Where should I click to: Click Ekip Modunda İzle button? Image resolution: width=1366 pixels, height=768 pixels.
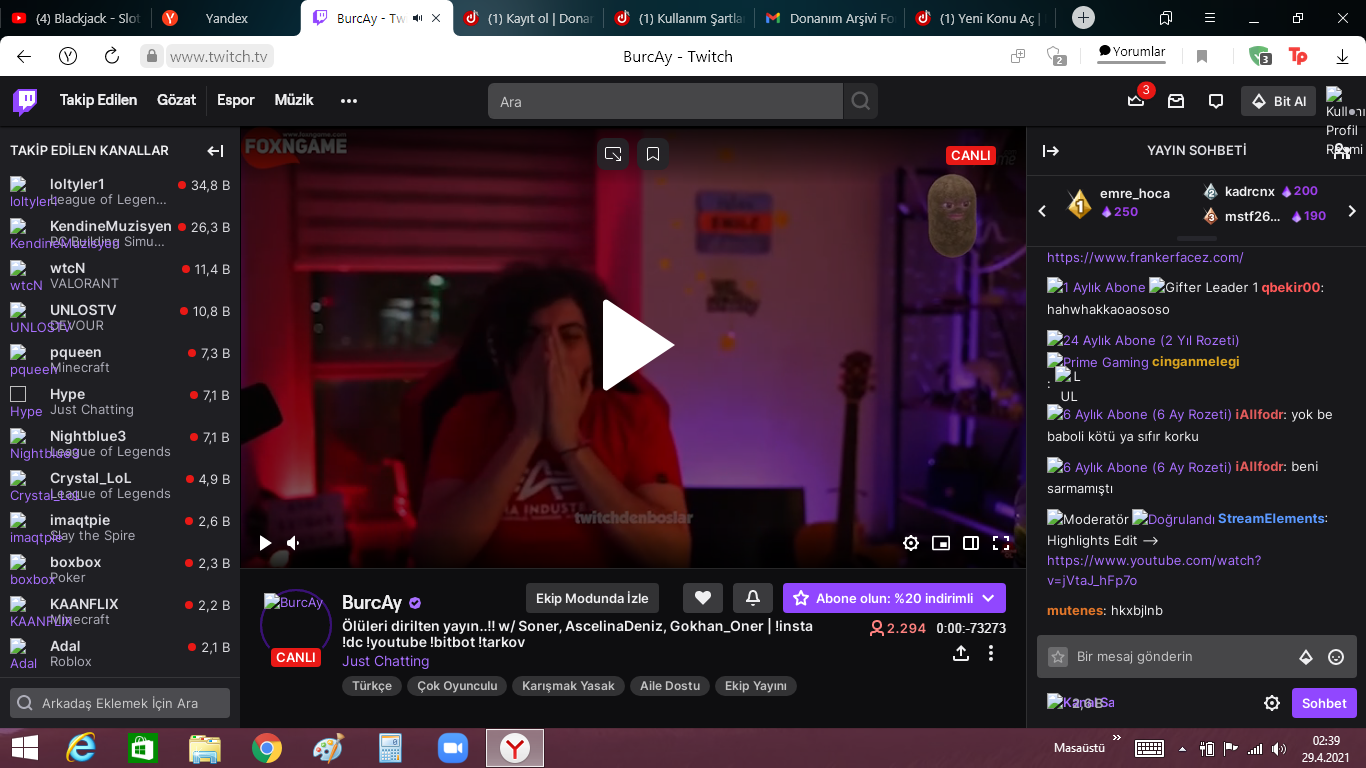tap(592, 598)
